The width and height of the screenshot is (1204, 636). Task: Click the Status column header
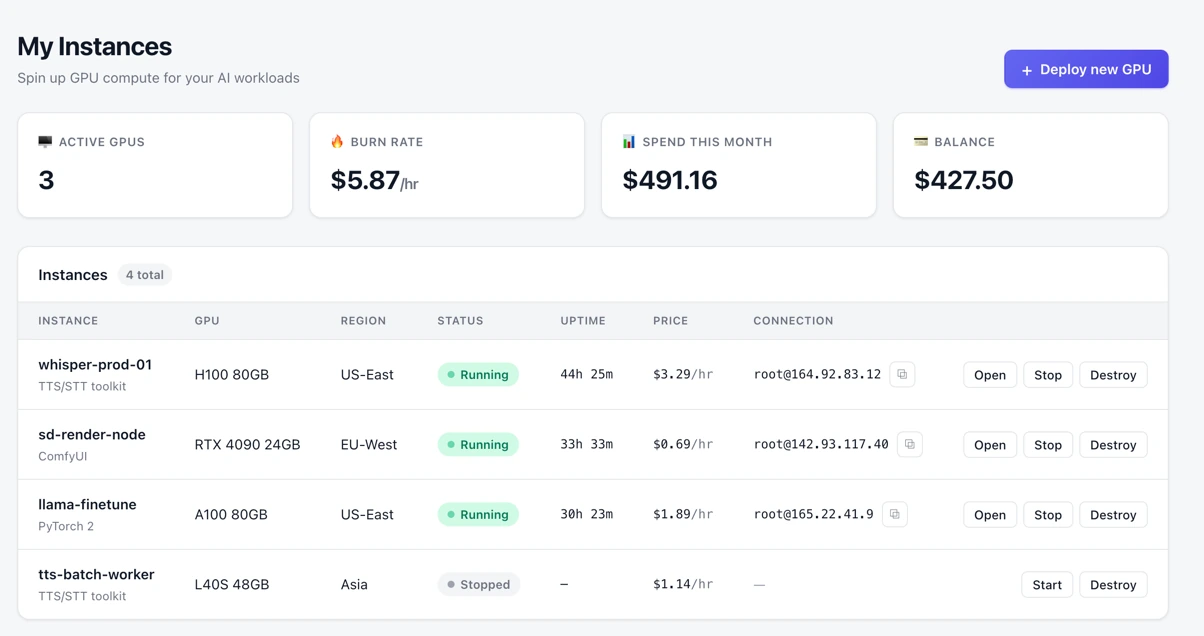point(460,321)
